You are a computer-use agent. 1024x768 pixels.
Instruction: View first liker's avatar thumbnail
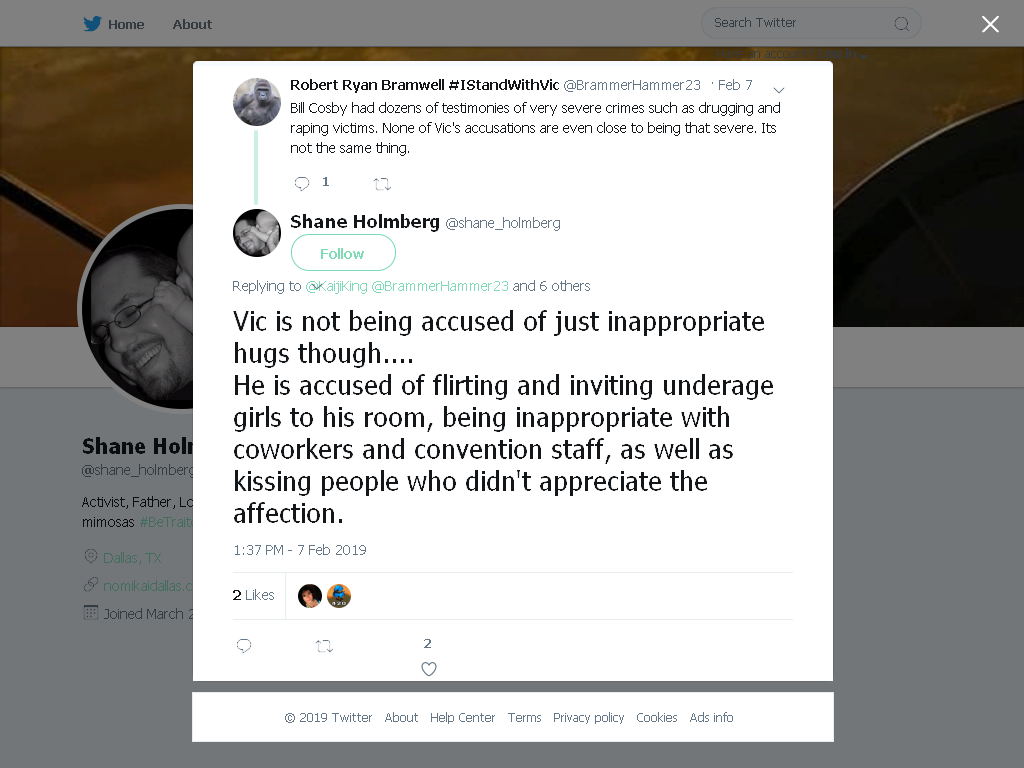pyautogui.click(x=310, y=596)
